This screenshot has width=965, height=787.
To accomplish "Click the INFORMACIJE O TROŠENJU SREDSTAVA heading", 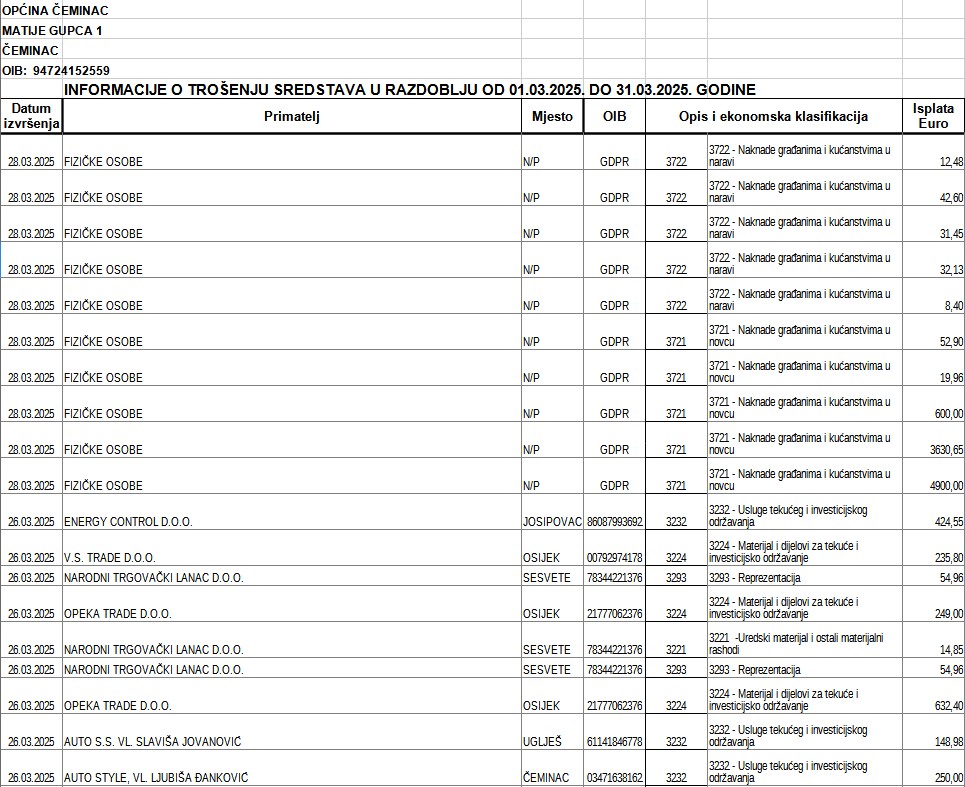I will coord(409,89).
